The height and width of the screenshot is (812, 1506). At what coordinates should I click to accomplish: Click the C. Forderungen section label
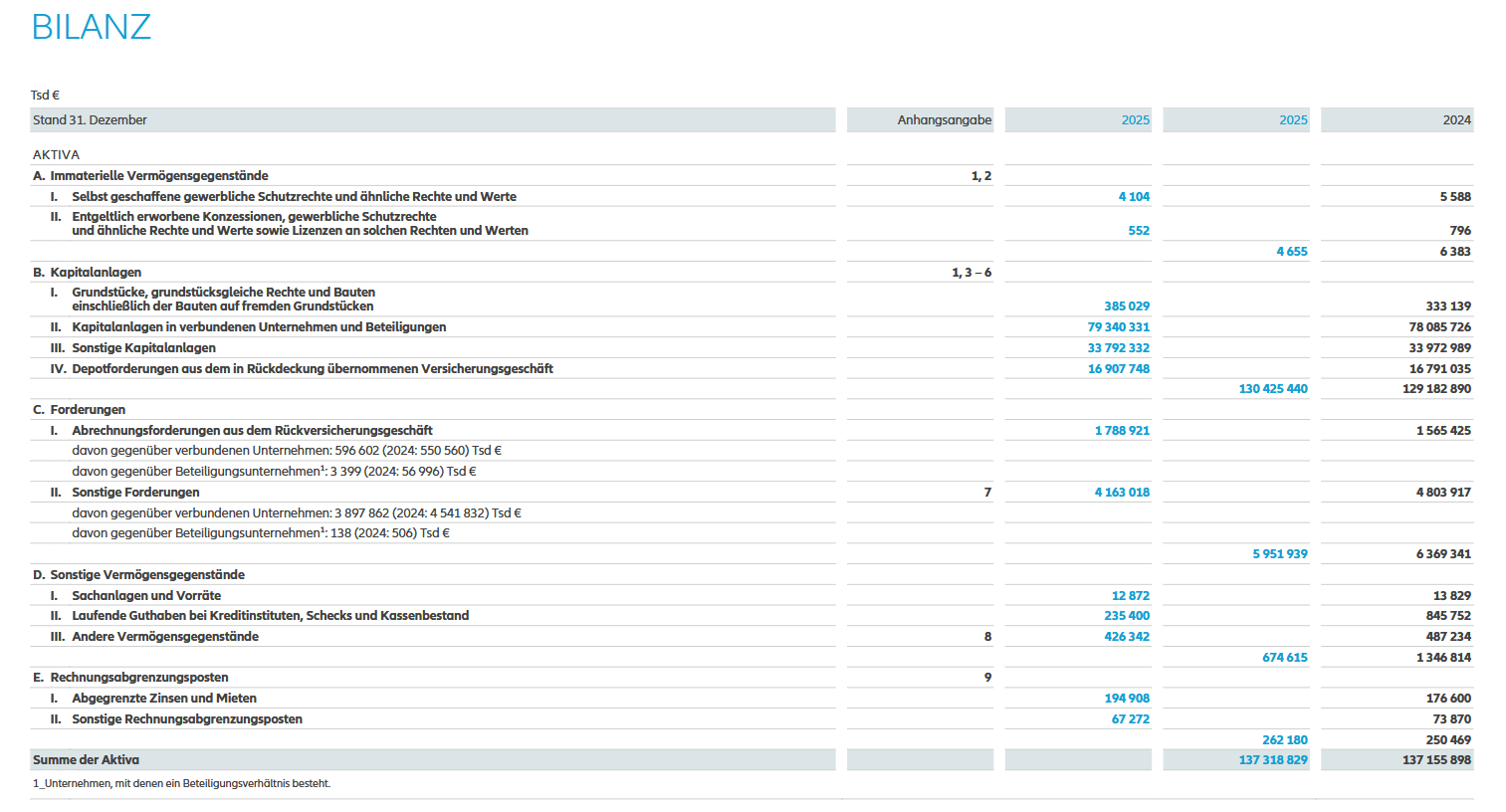[x=79, y=409]
